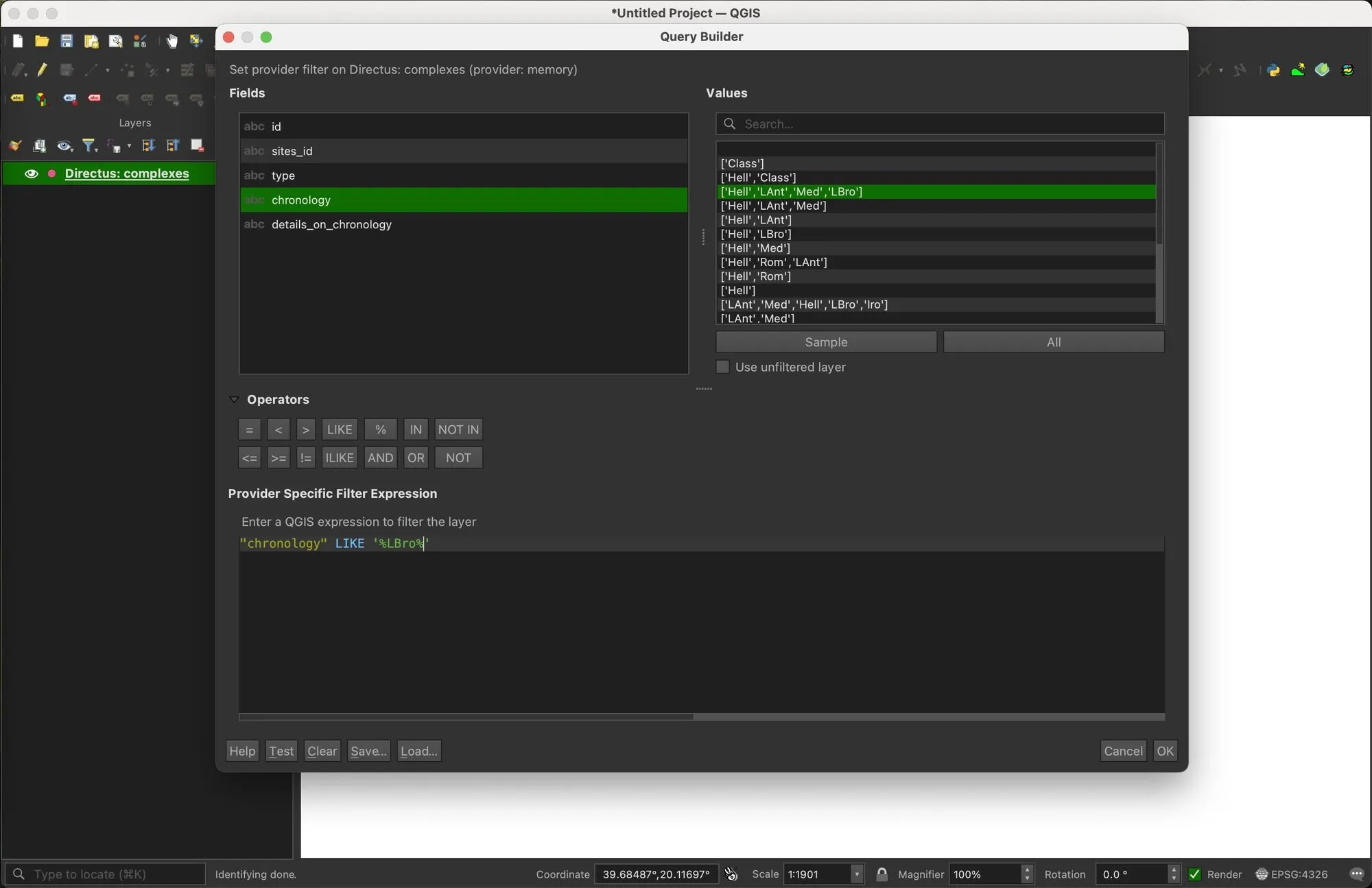Save the current project
Screen dimensions: 1372x888
[x=66, y=40]
